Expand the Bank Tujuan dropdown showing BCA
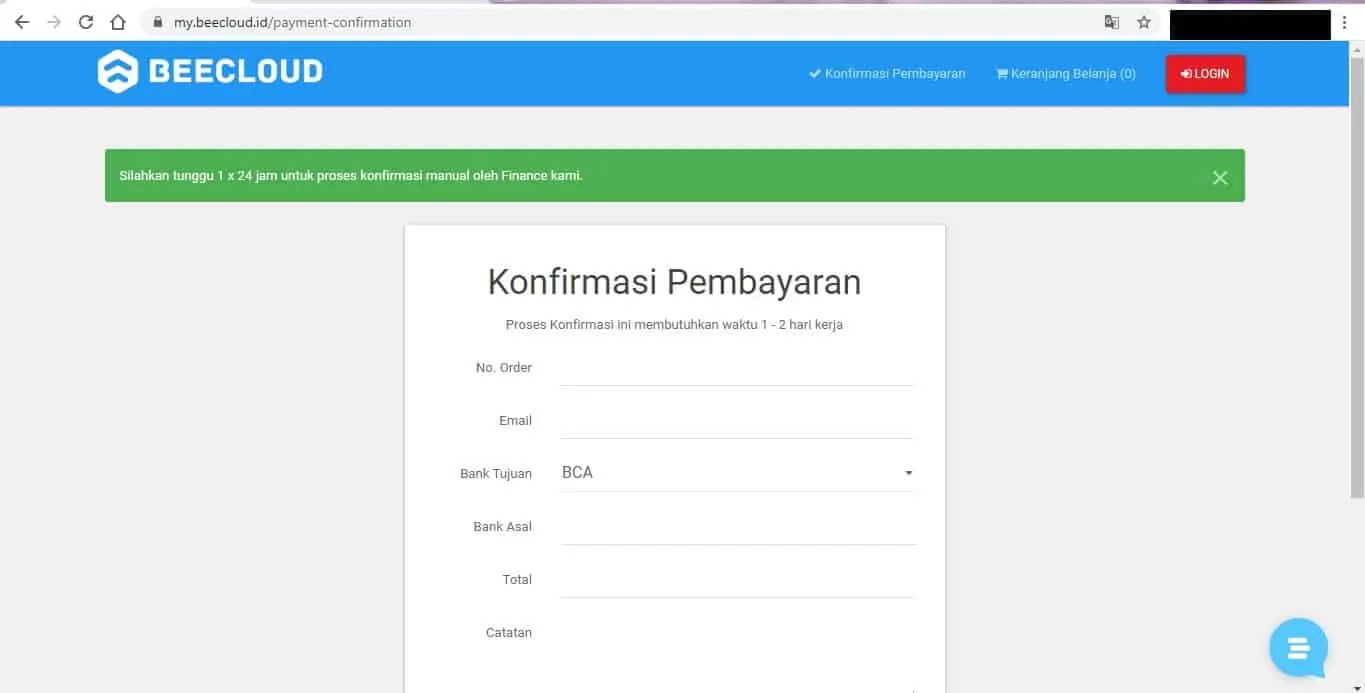 click(738, 473)
